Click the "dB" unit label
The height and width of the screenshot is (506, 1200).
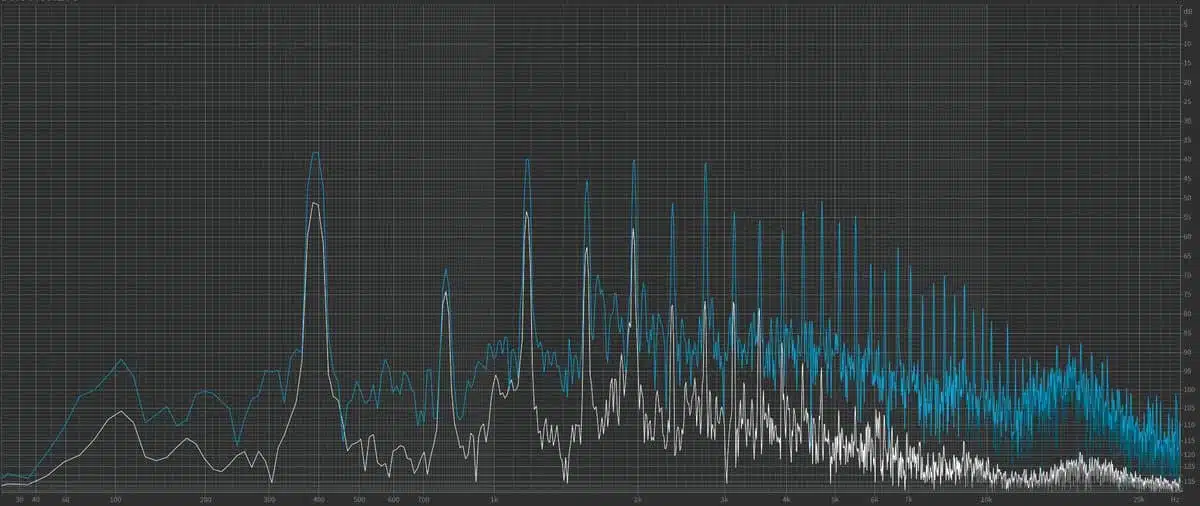click(x=1187, y=11)
